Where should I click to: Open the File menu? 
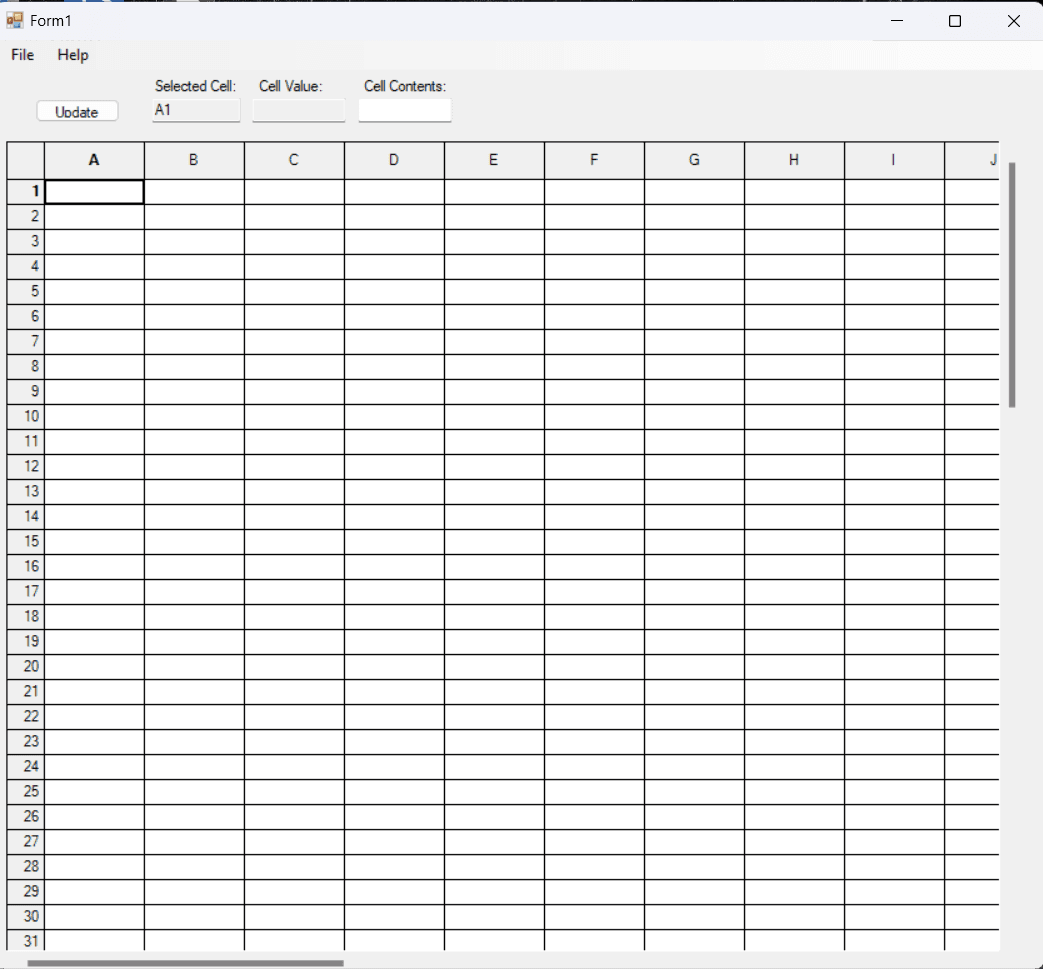pyautogui.click(x=22, y=55)
